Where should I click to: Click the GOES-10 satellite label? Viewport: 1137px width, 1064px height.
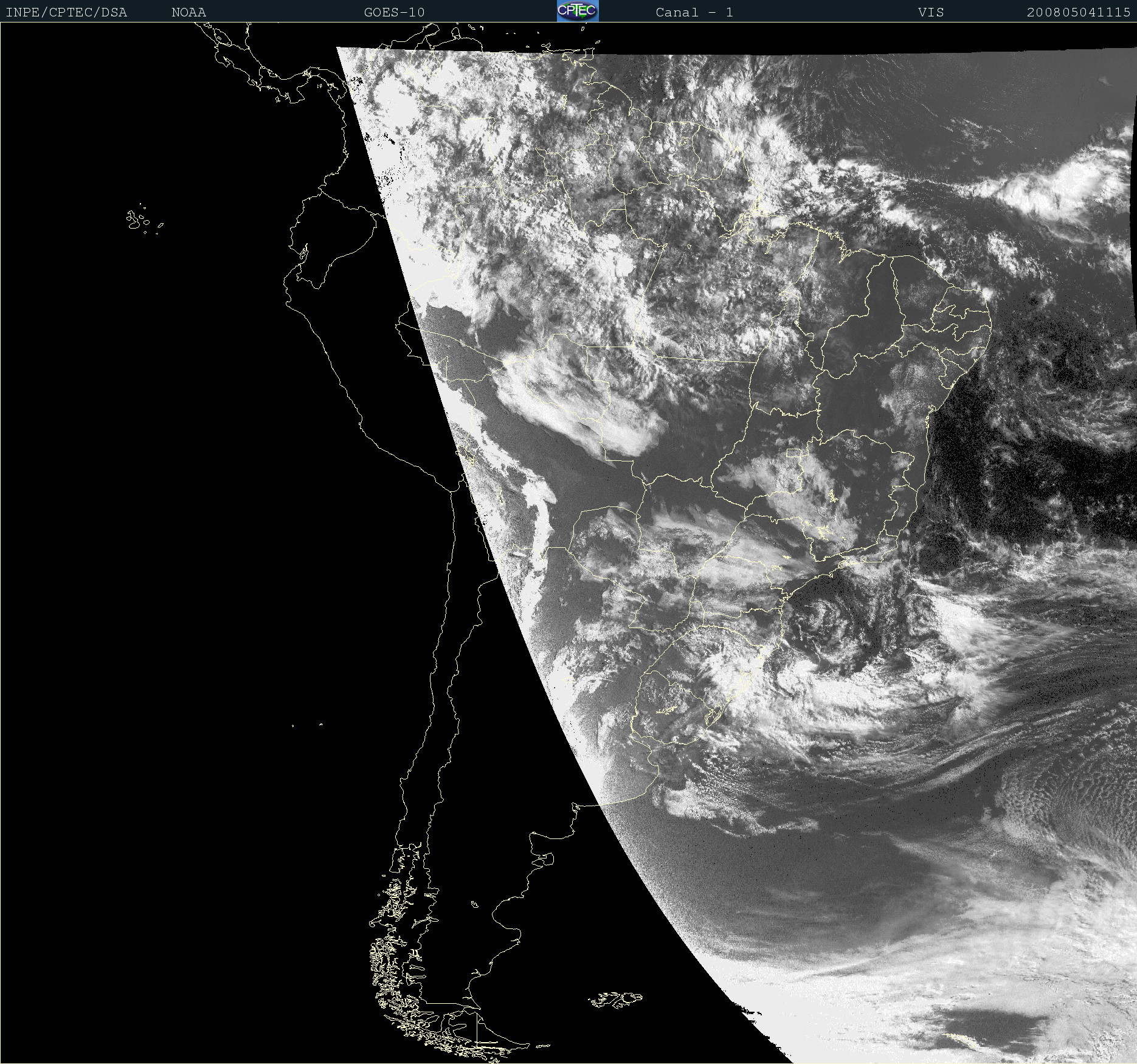[x=394, y=12]
